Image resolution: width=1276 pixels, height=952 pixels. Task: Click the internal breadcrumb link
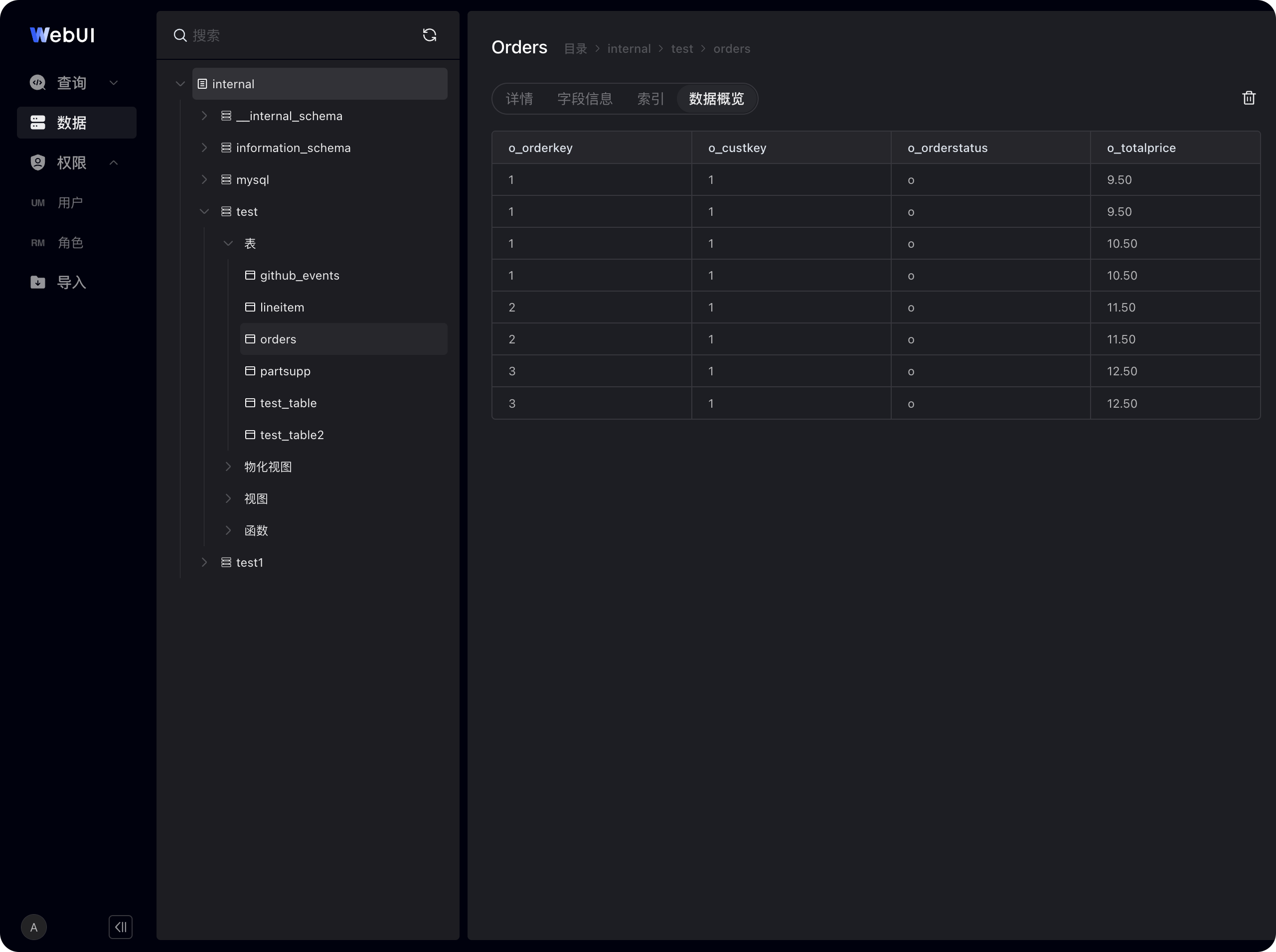[629, 49]
